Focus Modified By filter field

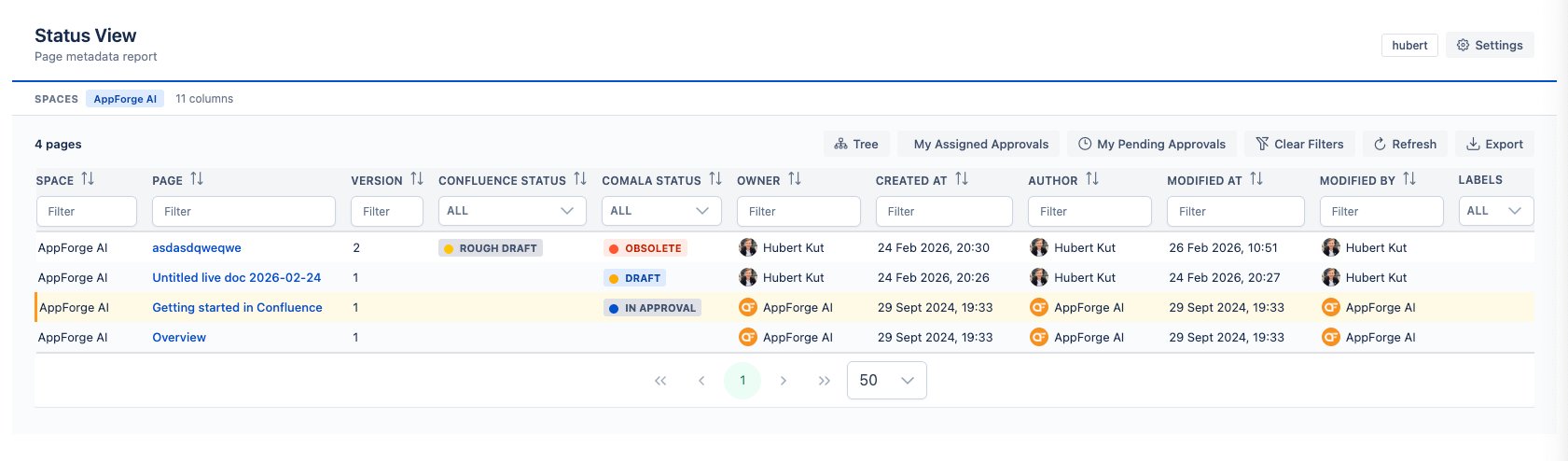[x=1381, y=211]
